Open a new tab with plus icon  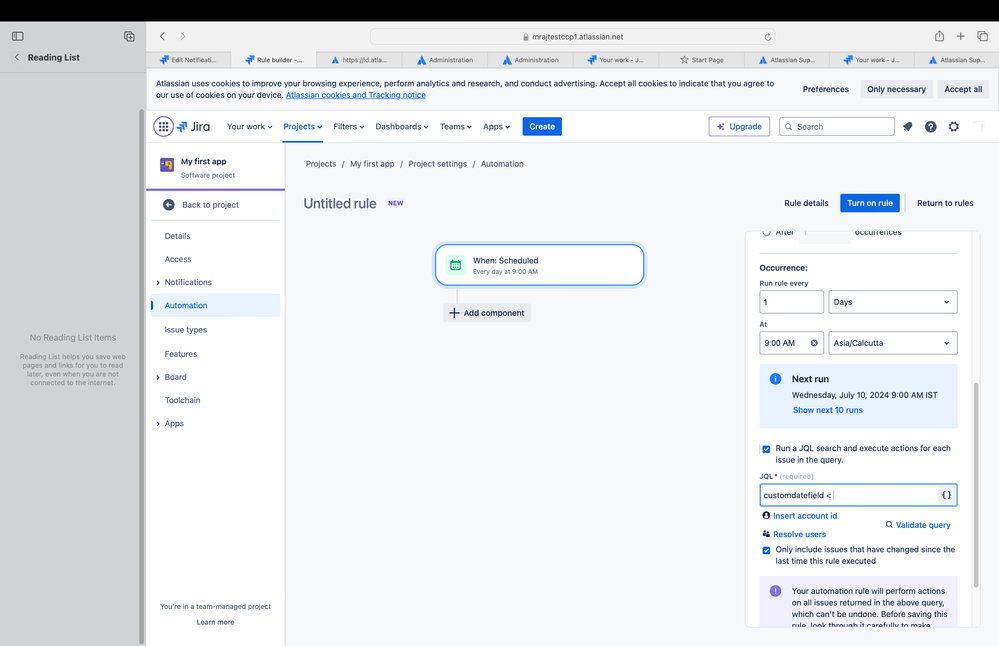point(961,36)
